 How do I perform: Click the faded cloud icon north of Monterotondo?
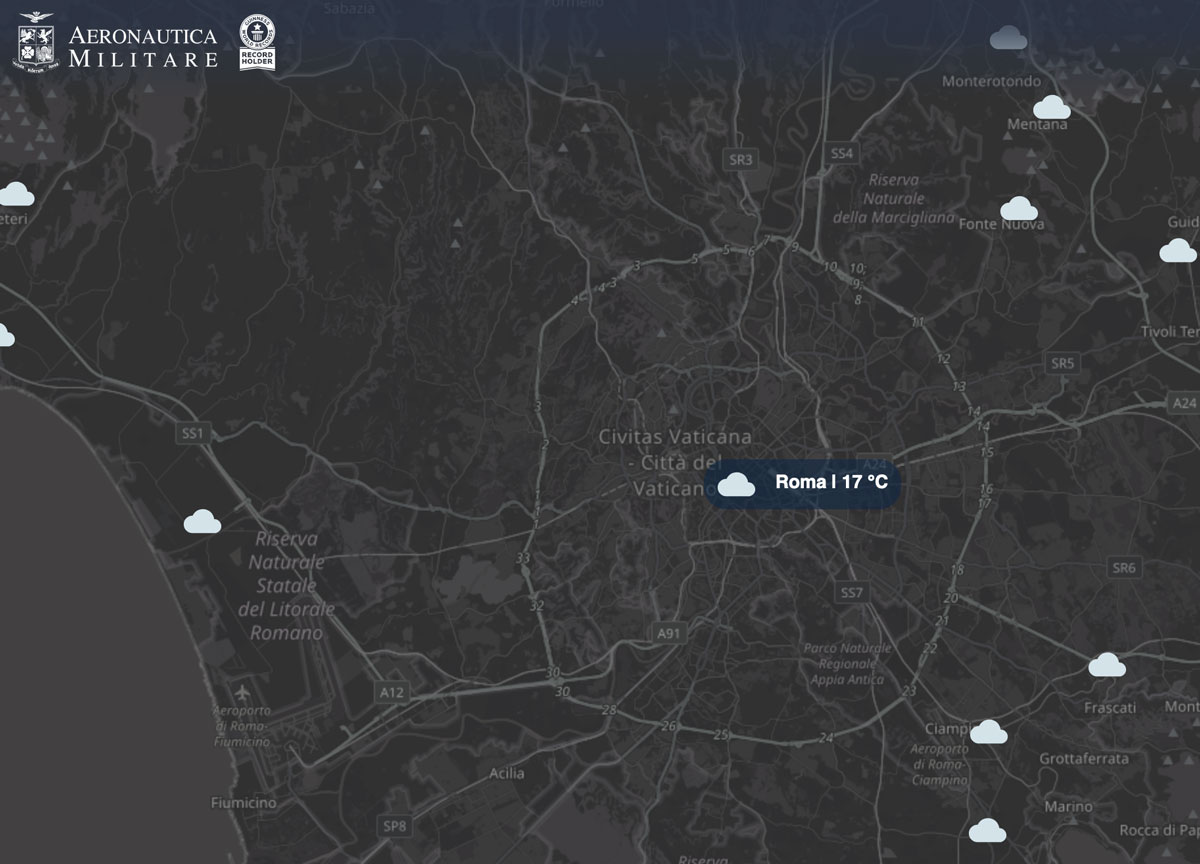tap(1008, 38)
